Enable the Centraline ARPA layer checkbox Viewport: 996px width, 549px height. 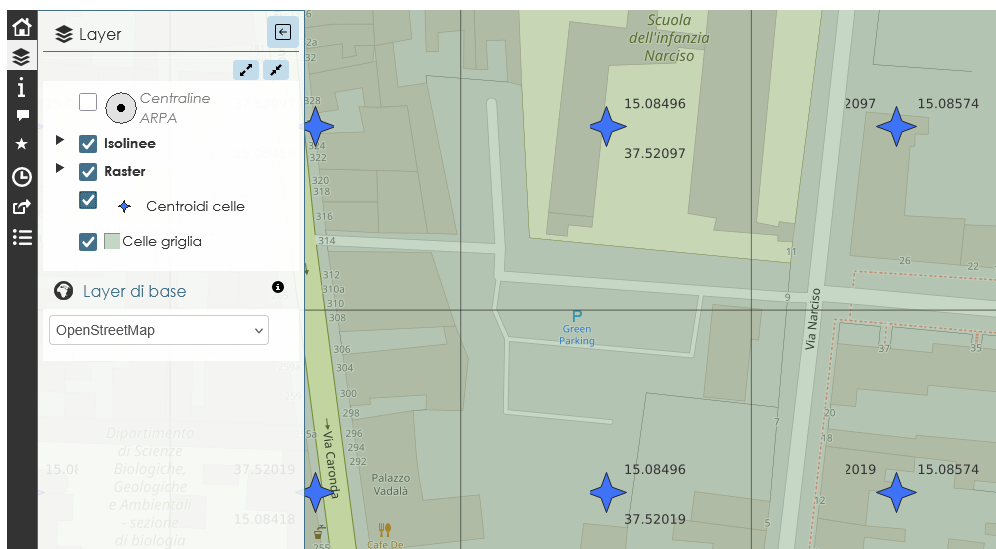(x=88, y=102)
